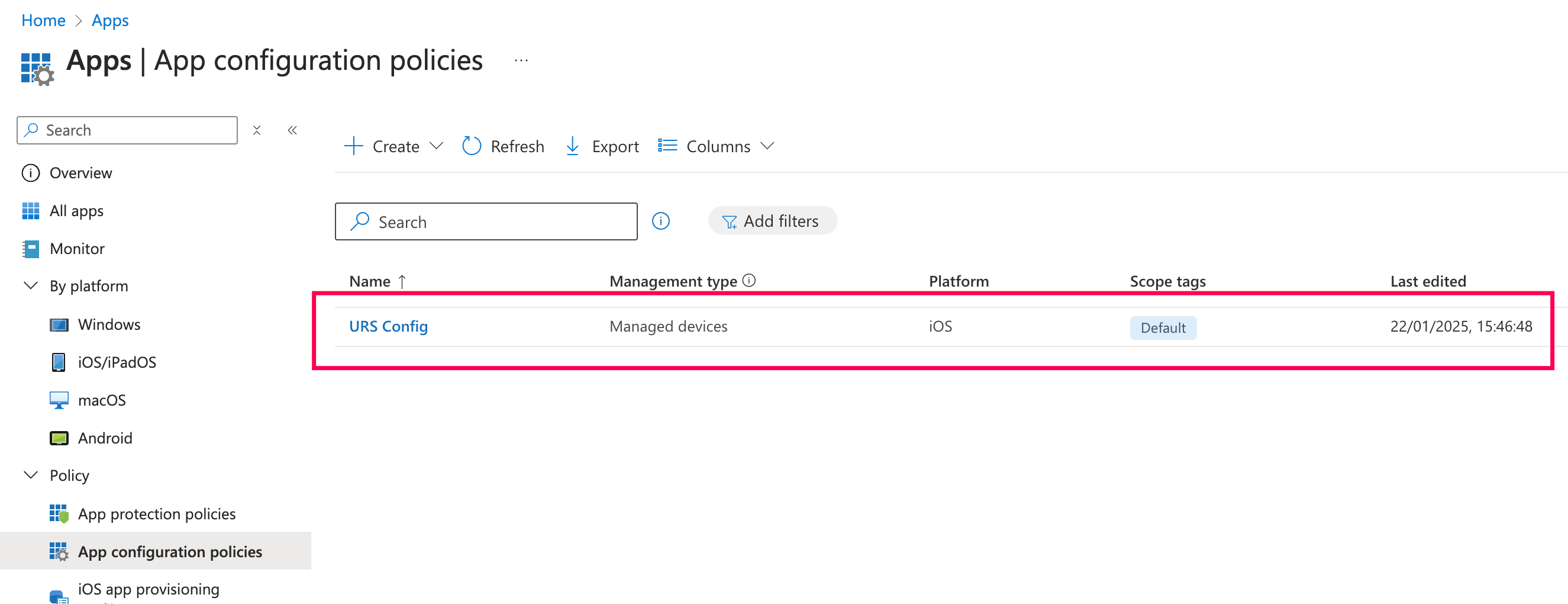Click the Export download icon
The height and width of the screenshot is (604, 1568).
(x=572, y=146)
